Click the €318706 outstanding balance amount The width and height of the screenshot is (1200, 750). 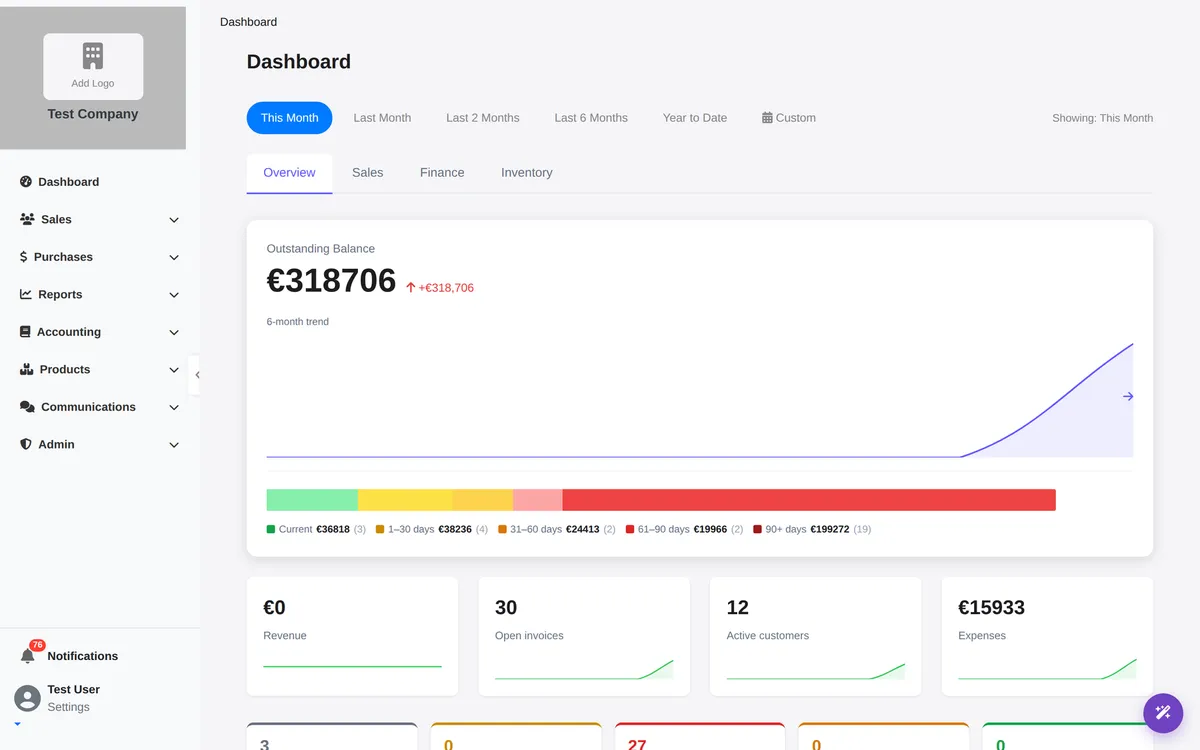(331, 281)
